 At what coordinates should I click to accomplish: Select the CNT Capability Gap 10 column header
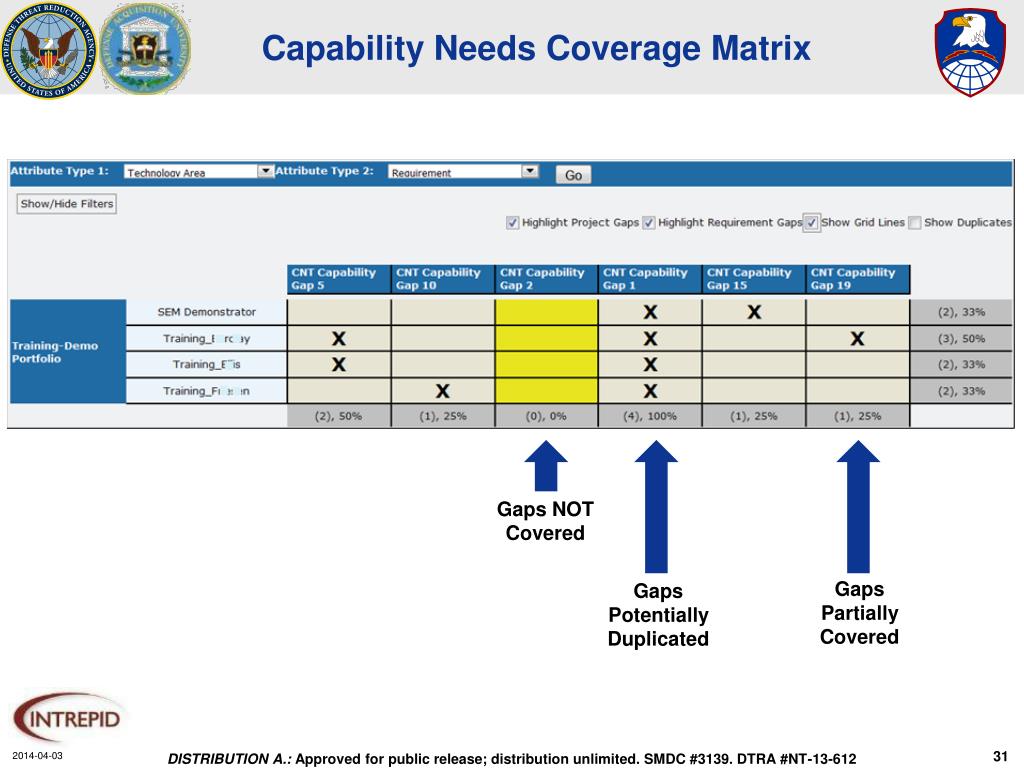[443, 279]
